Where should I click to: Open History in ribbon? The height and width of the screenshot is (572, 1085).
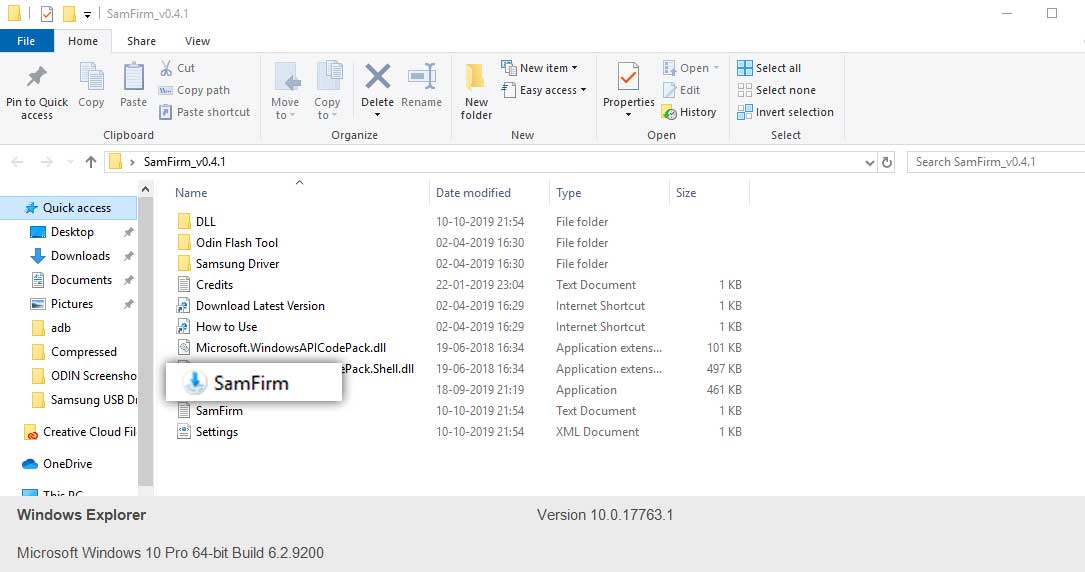coord(689,112)
